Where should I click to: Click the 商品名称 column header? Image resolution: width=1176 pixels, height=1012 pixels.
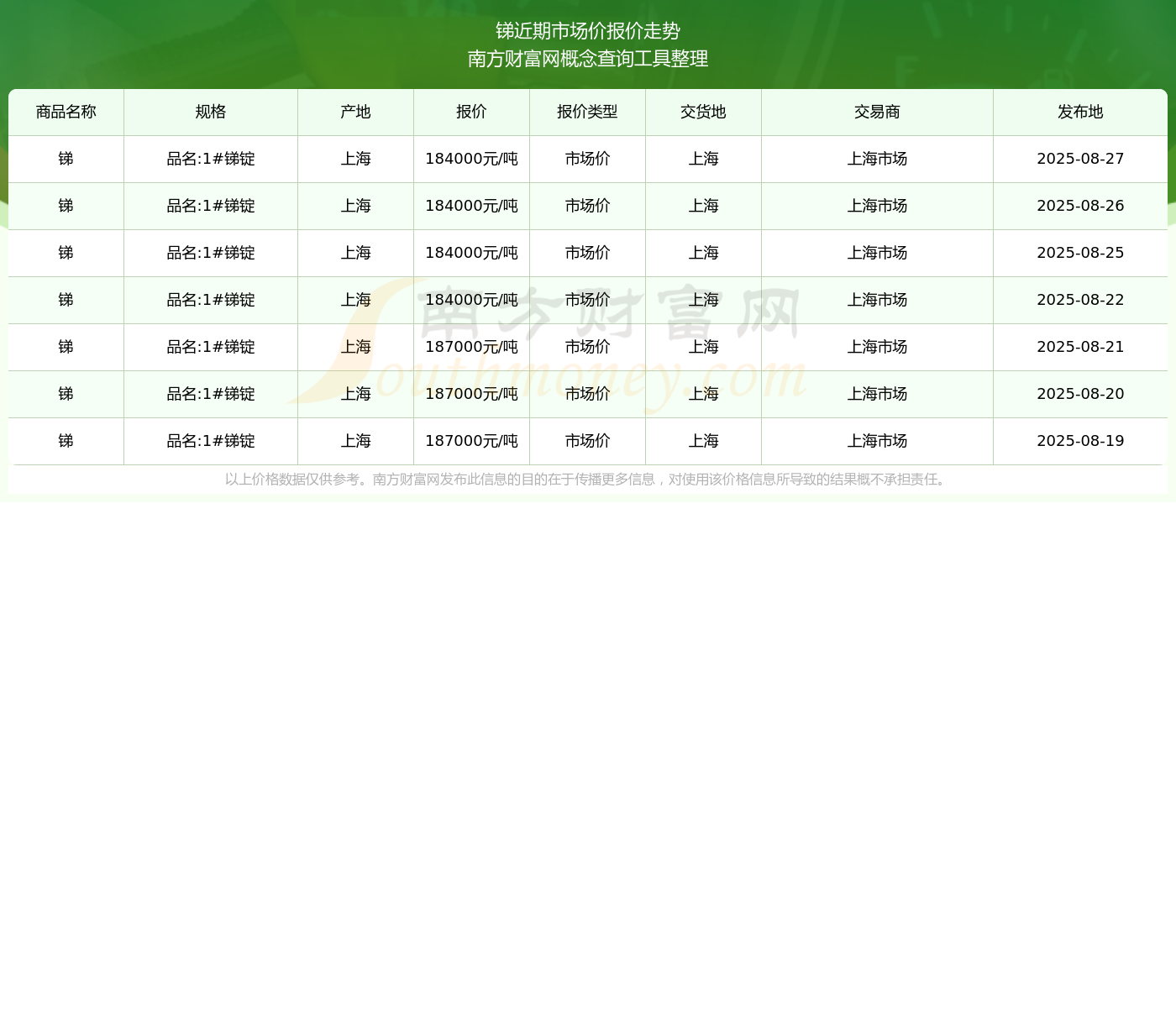click(66, 112)
